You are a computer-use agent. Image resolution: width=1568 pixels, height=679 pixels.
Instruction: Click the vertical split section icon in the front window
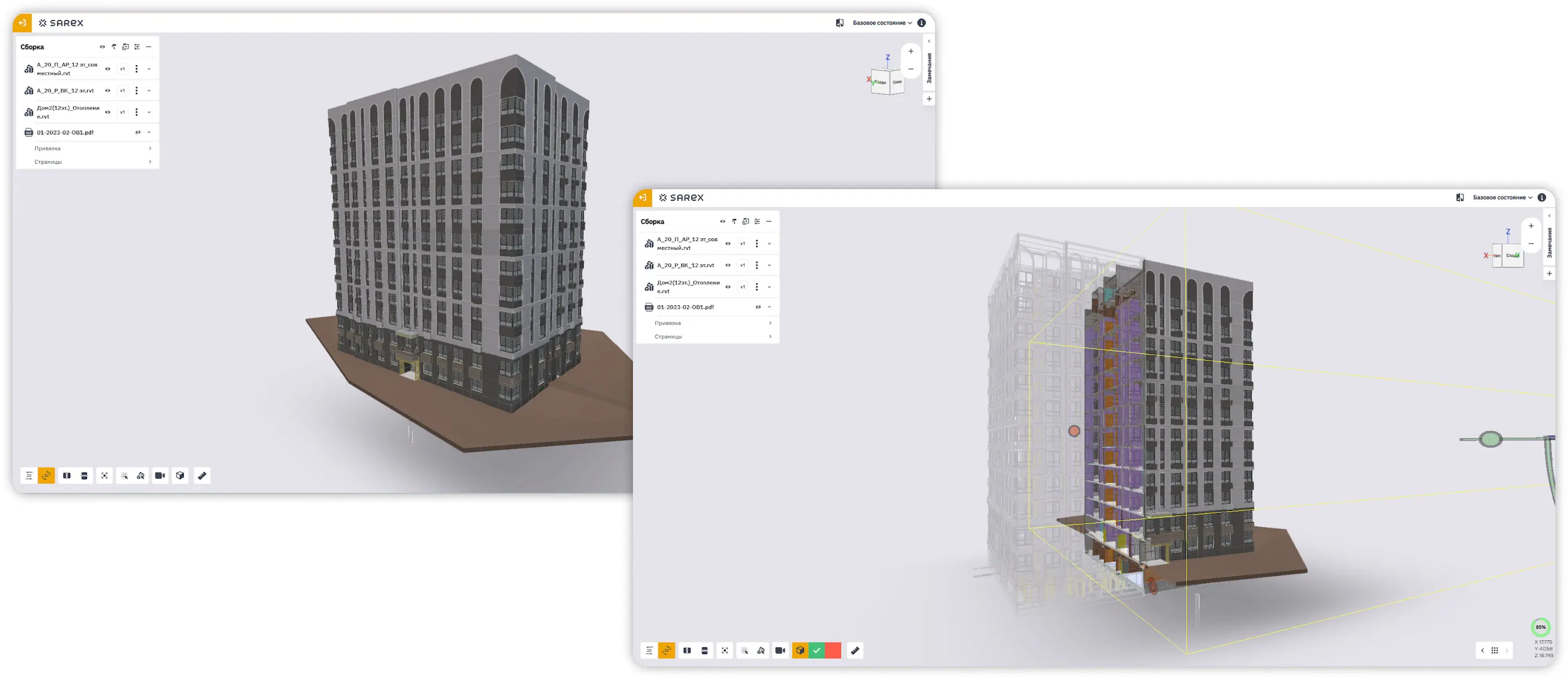(x=687, y=650)
